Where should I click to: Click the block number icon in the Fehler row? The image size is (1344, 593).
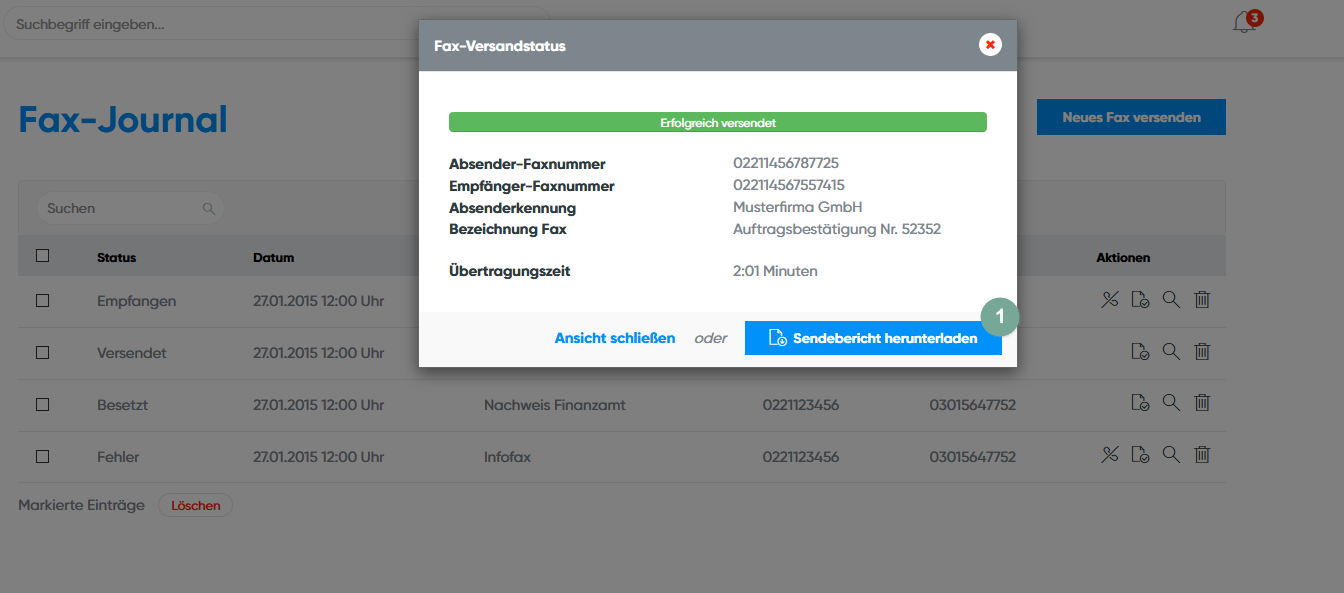1109,455
